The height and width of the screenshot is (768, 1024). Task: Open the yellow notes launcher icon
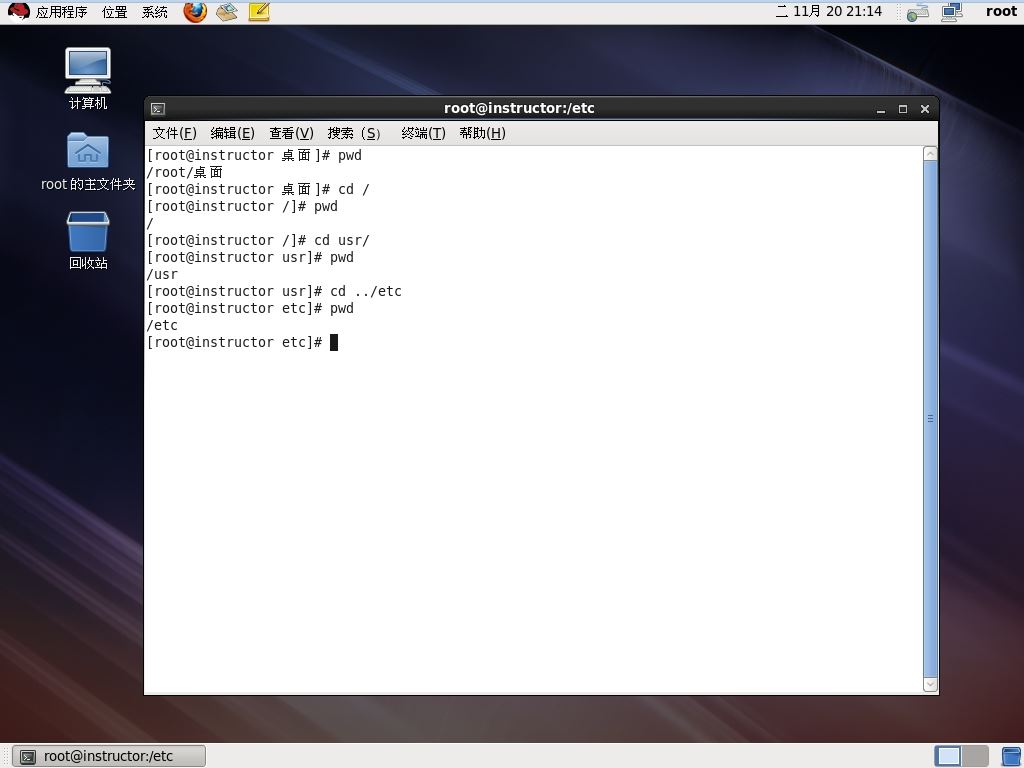[259, 12]
